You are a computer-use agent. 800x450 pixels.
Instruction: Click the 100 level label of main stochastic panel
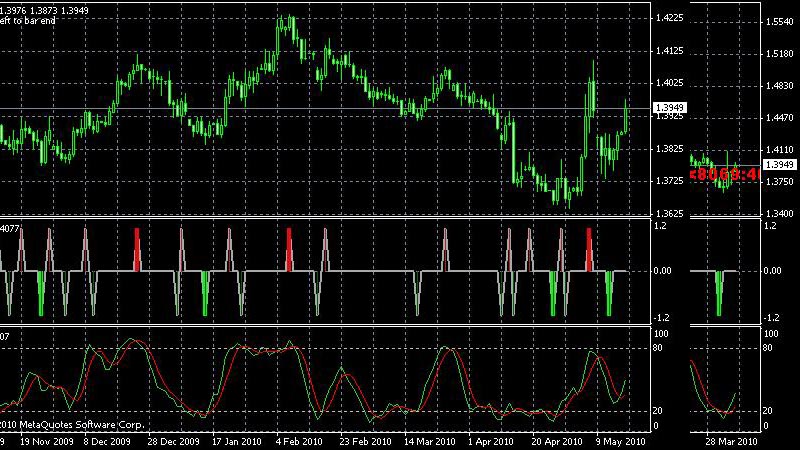click(x=661, y=334)
